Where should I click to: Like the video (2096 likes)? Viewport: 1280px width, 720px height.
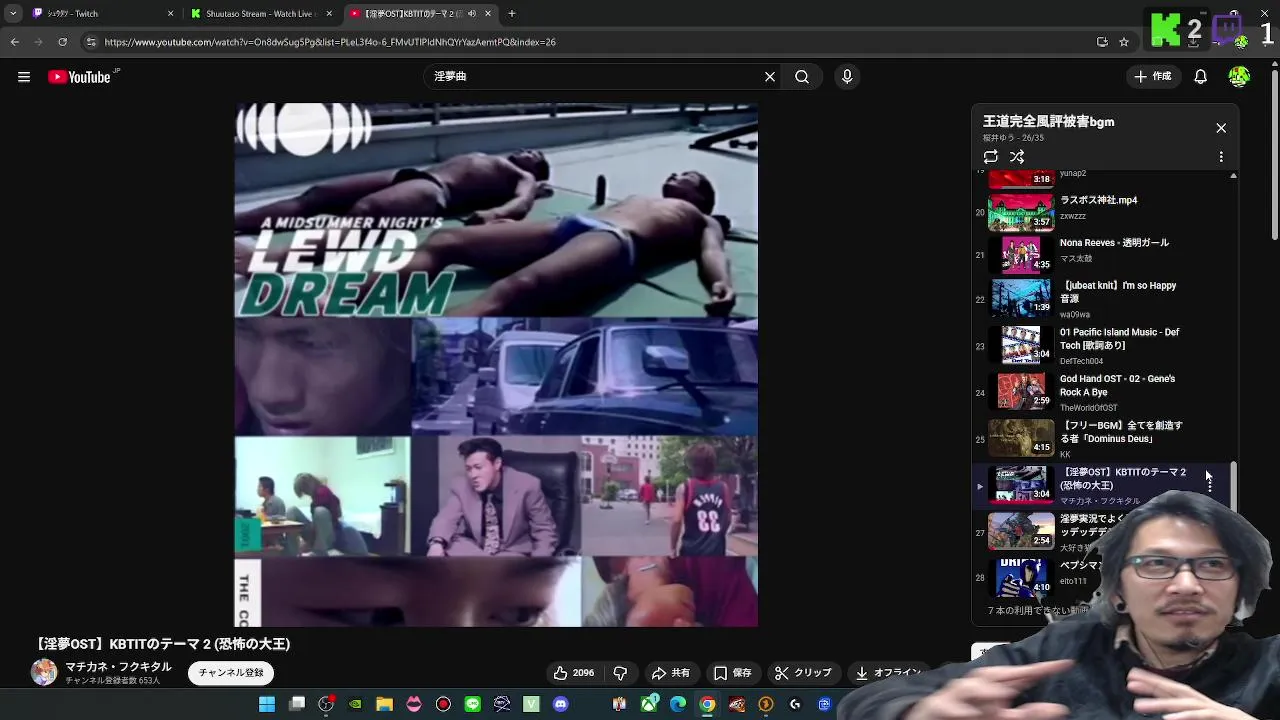(574, 673)
